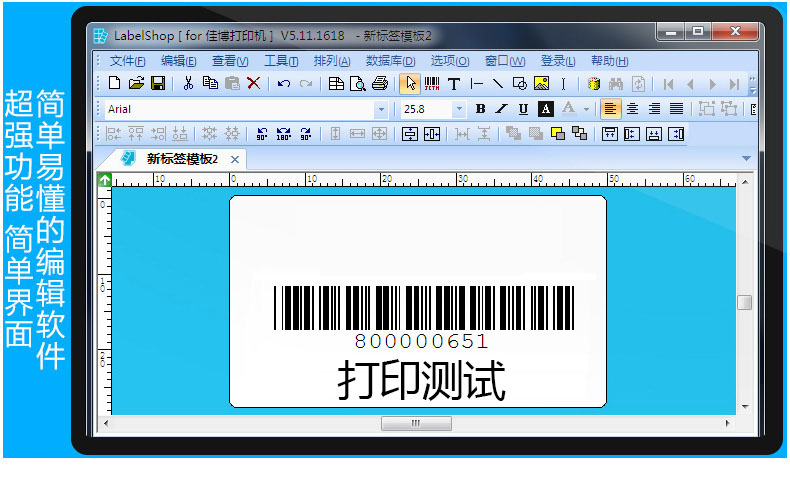Select the barcode tool
Screen dimensions: 790x494
coord(432,83)
